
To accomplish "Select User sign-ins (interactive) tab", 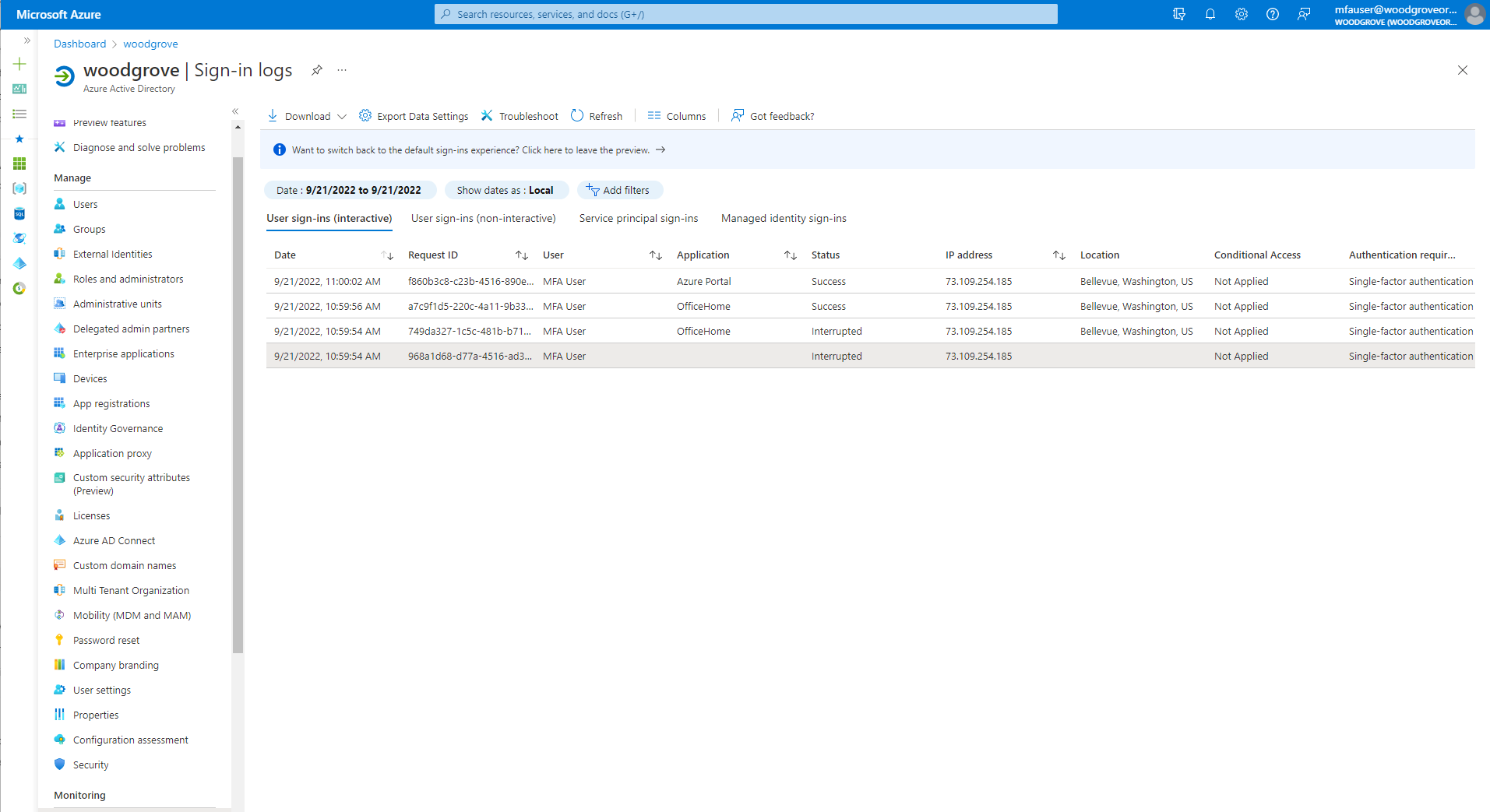I will [329, 219].
